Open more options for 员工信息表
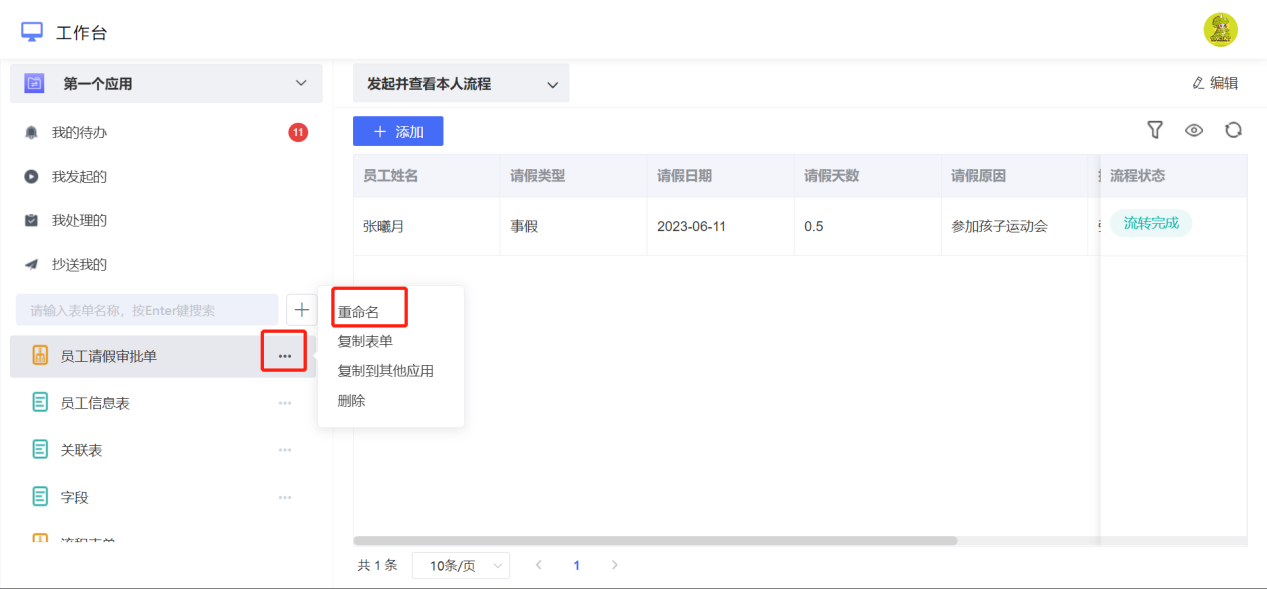 [x=285, y=403]
